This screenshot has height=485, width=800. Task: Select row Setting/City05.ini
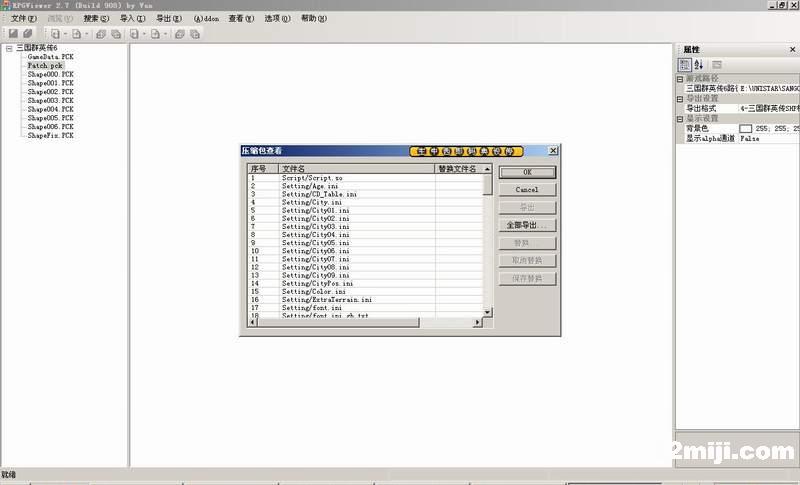[365, 243]
